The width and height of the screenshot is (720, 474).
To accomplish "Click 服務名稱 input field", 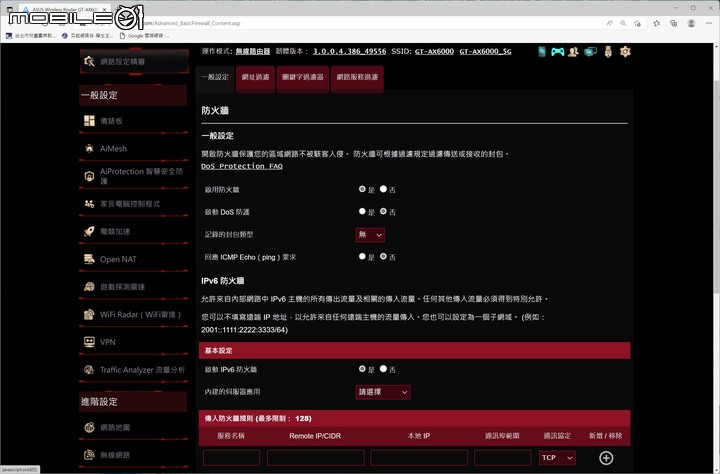I will pyautogui.click(x=231, y=458).
